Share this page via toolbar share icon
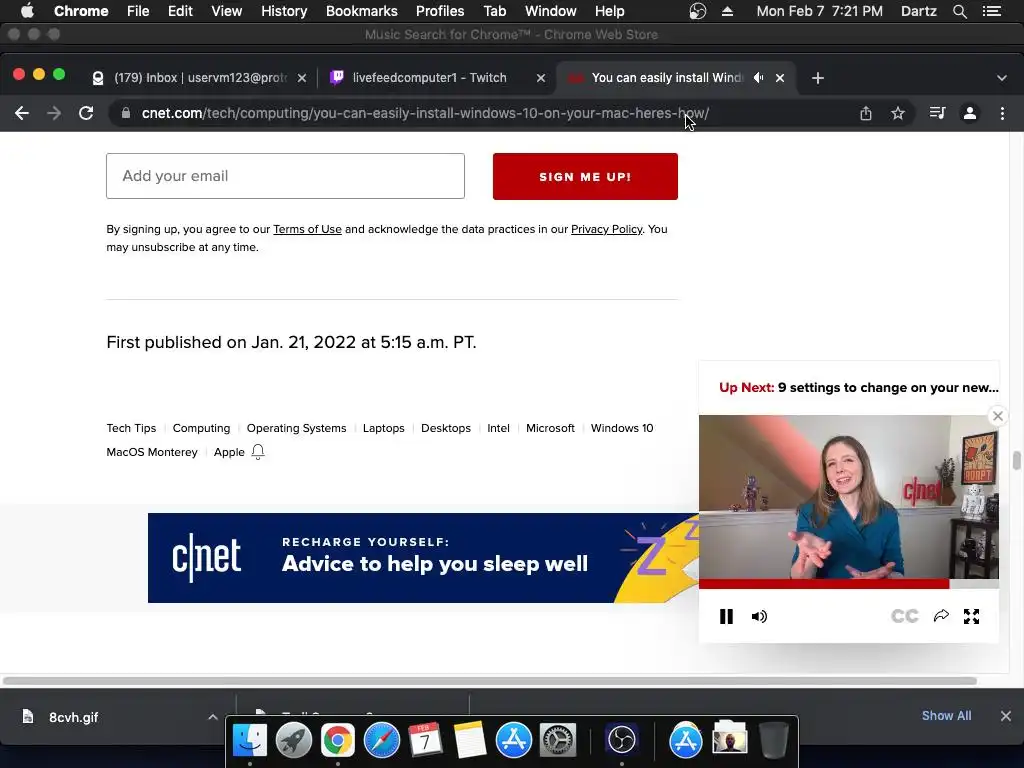The image size is (1024, 768). (866, 114)
